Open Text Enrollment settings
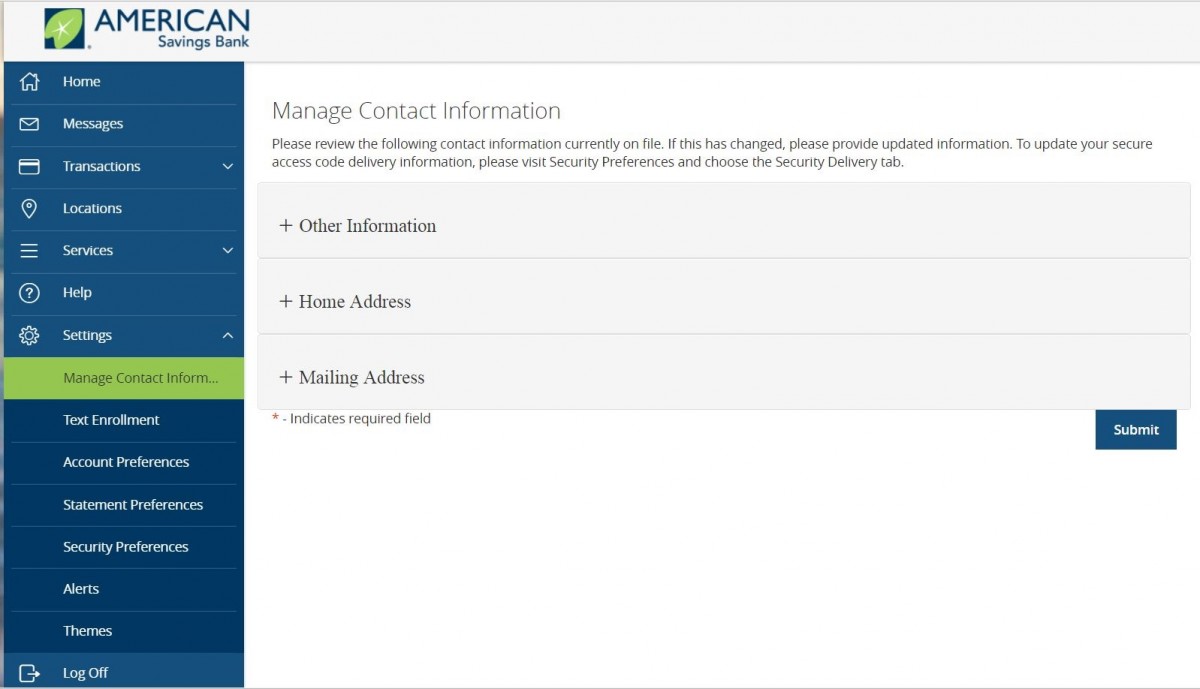The height and width of the screenshot is (689, 1200). click(111, 420)
